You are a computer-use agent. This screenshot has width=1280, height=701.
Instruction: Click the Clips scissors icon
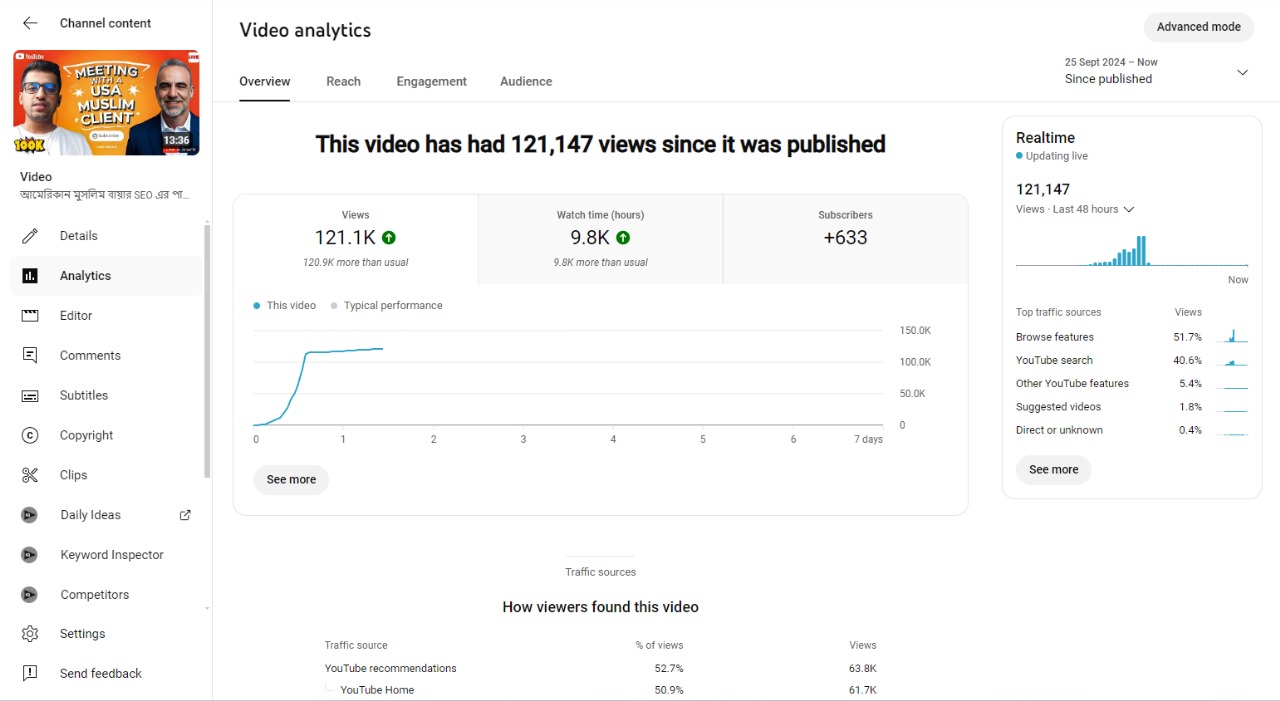coord(30,475)
